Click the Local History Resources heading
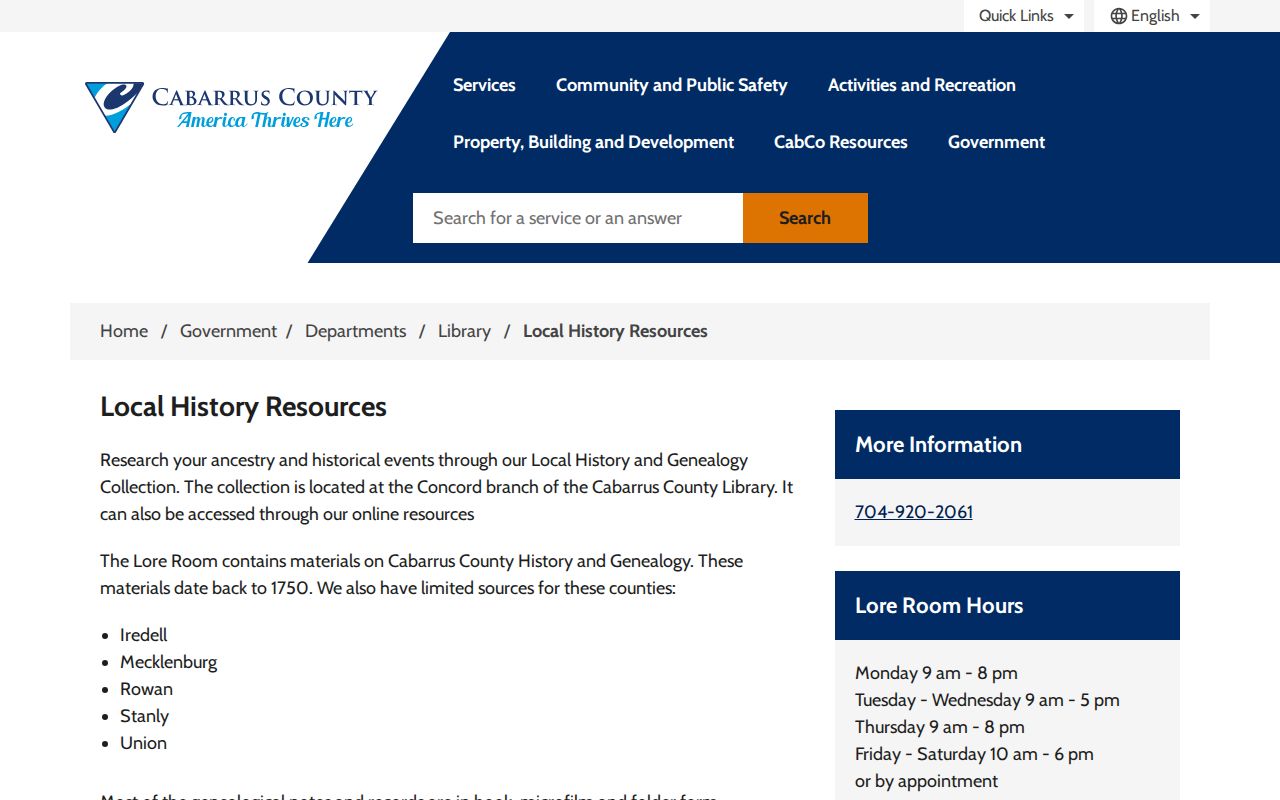 [243, 407]
